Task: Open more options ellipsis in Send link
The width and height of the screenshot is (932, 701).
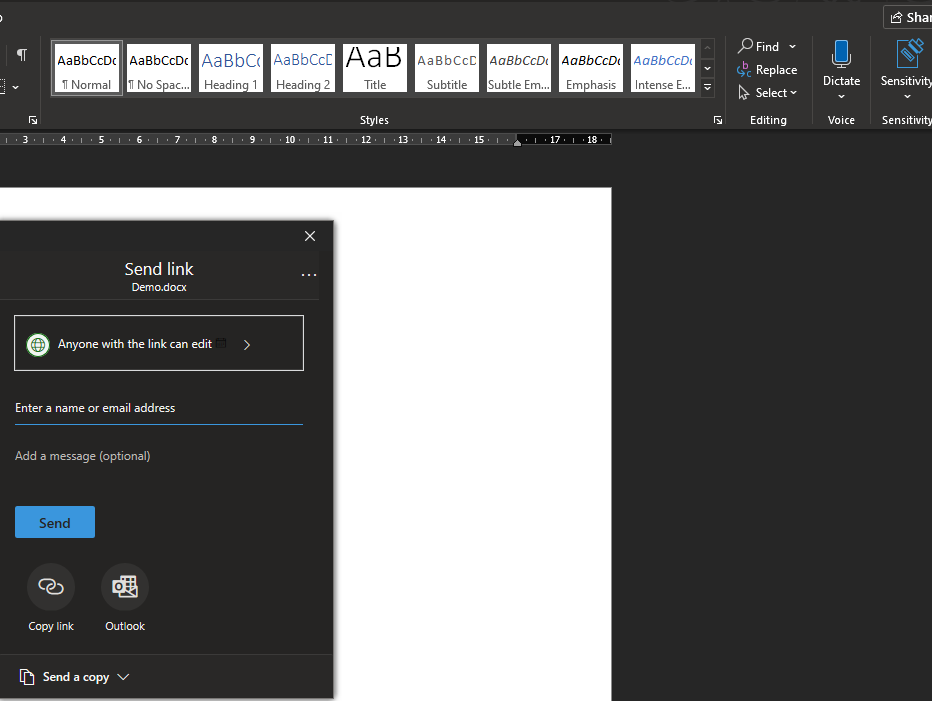Action: pyautogui.click(x=309, y=275)
